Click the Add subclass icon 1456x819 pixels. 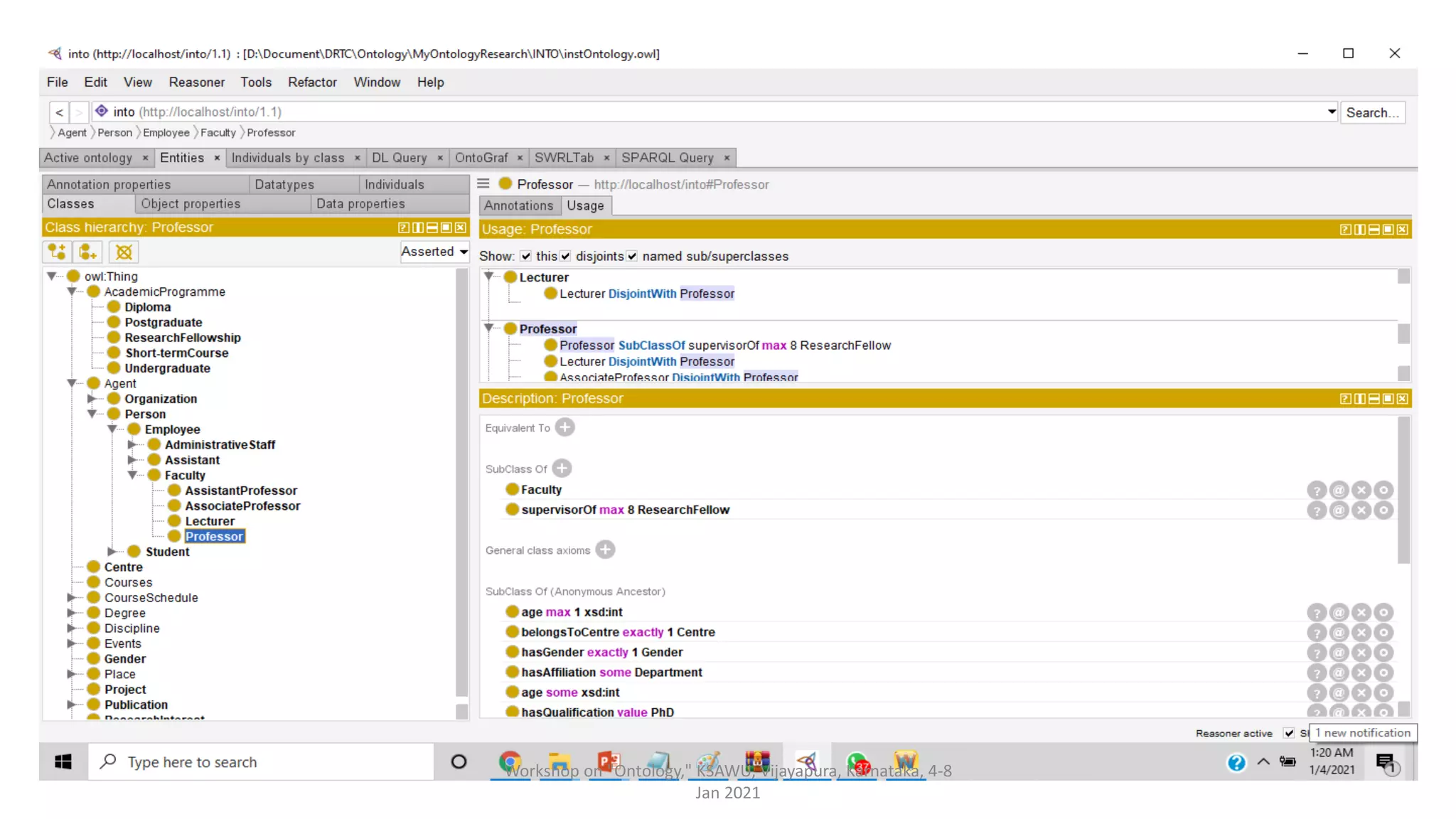[x=57, y=252]
